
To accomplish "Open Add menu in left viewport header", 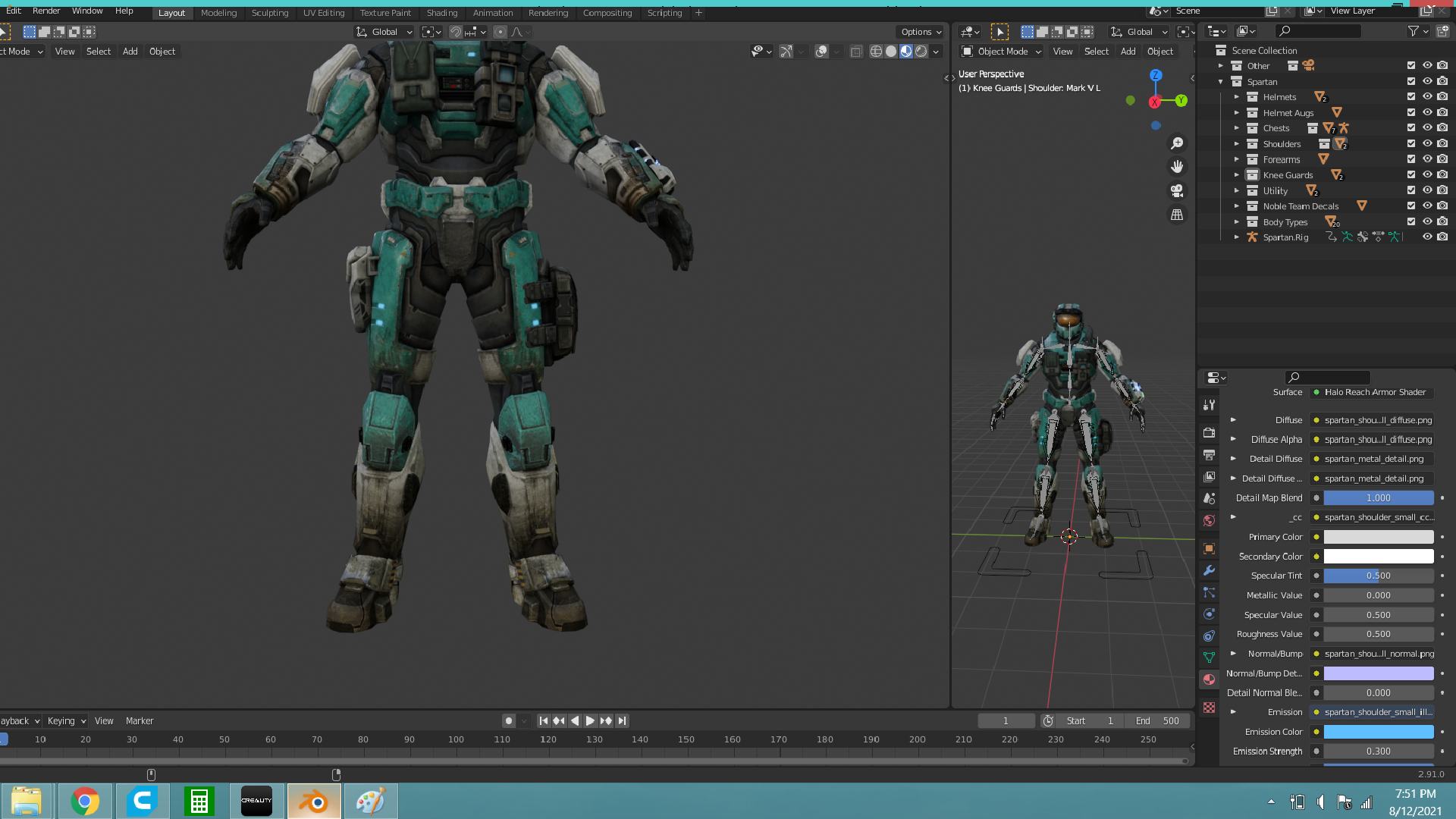I will [130, 52].
